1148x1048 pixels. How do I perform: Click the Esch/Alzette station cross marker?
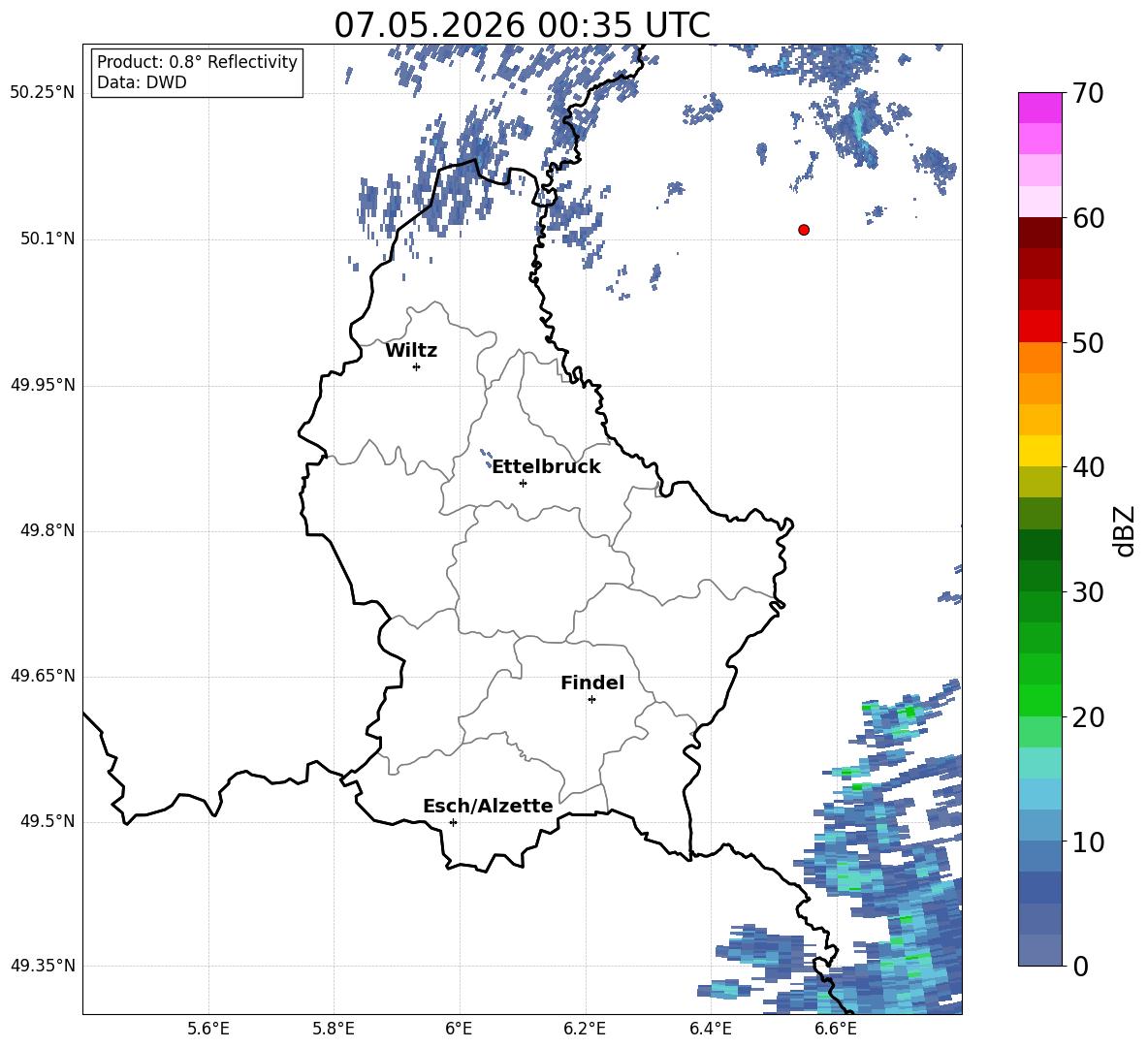(x=453, y=822)
